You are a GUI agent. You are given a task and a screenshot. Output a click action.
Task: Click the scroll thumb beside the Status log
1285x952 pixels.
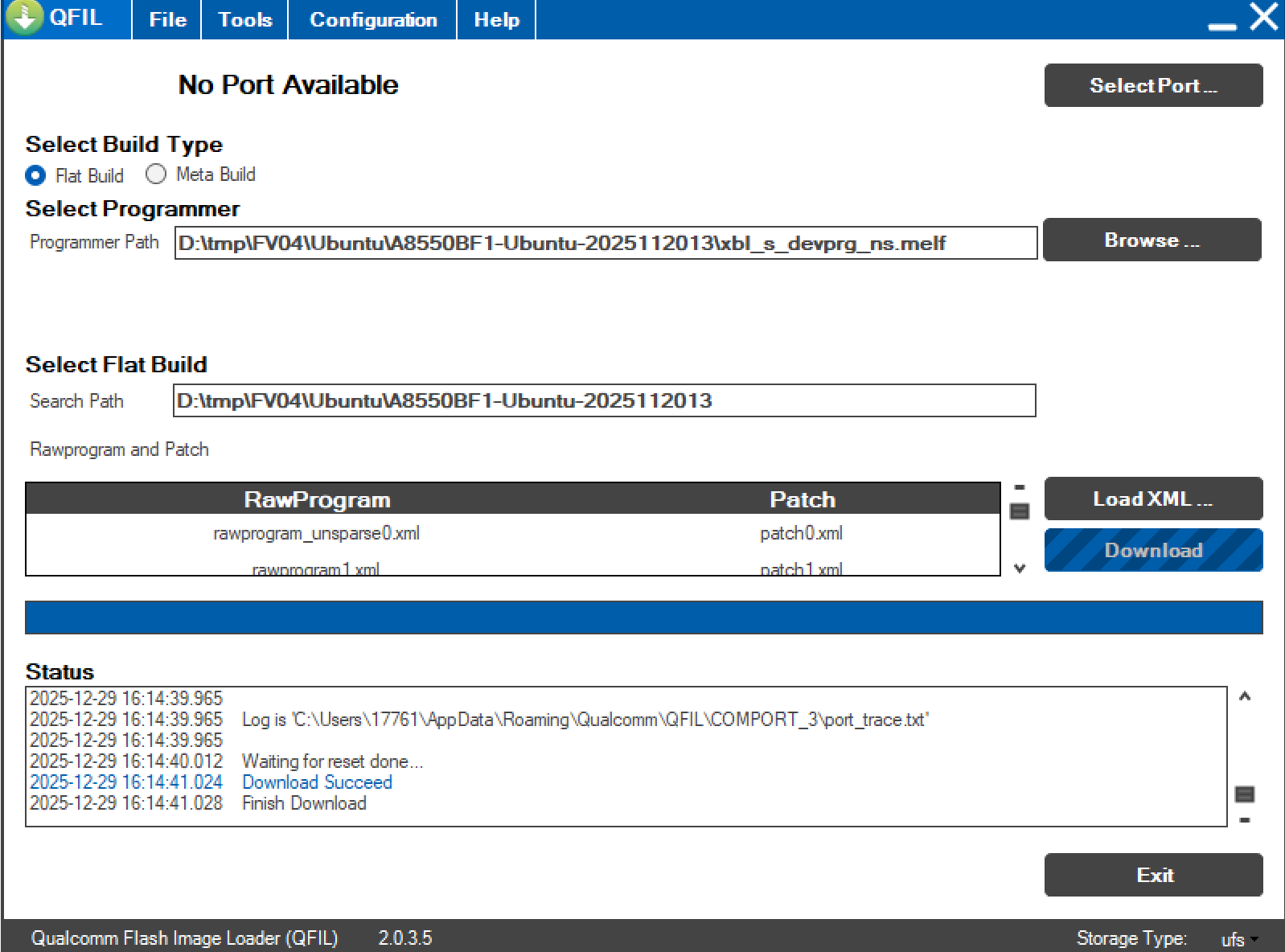1244,794
